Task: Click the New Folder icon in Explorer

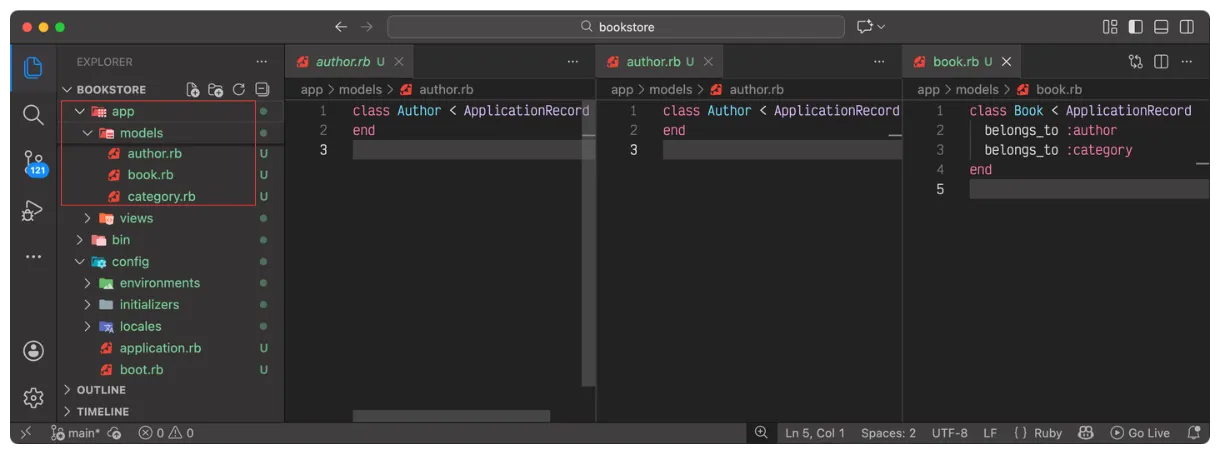Action: [216, 90]
